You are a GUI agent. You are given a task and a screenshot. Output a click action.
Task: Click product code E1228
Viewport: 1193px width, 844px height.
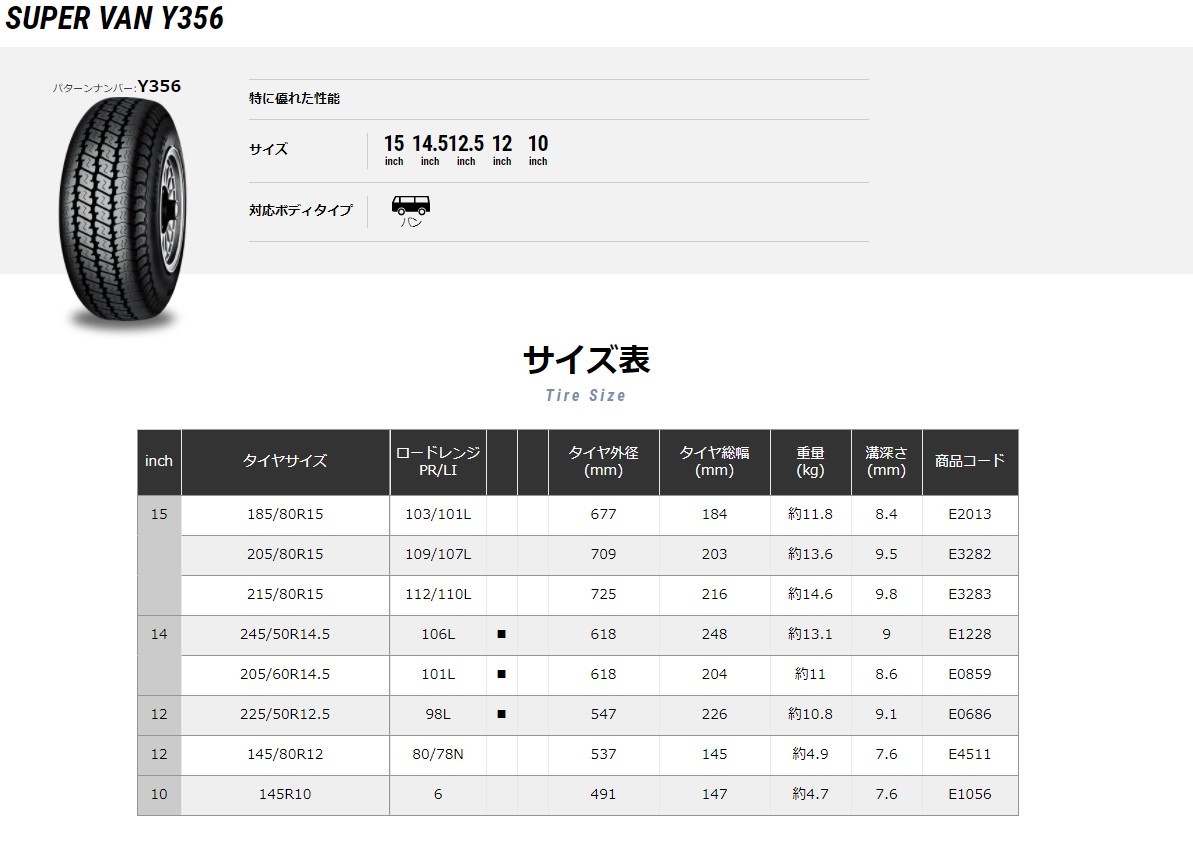(x=970, y=635)
